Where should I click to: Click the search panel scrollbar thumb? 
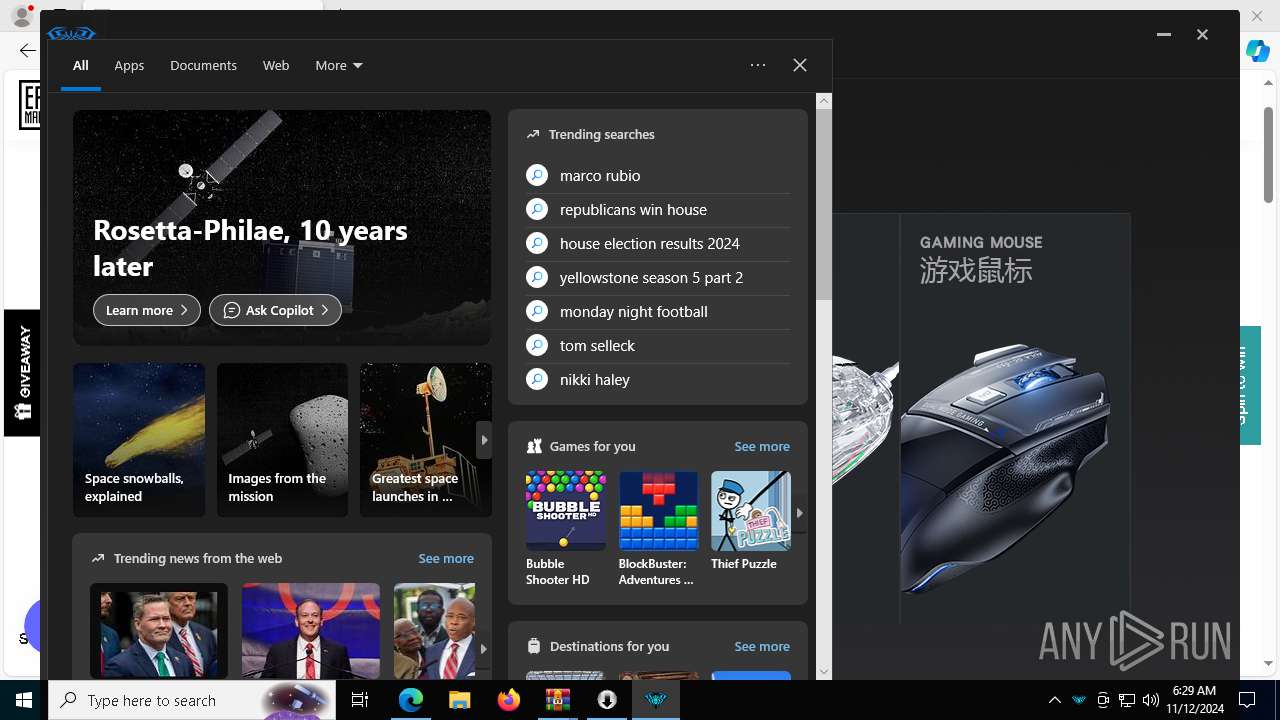pyautogui.click(x=824, y=204)
